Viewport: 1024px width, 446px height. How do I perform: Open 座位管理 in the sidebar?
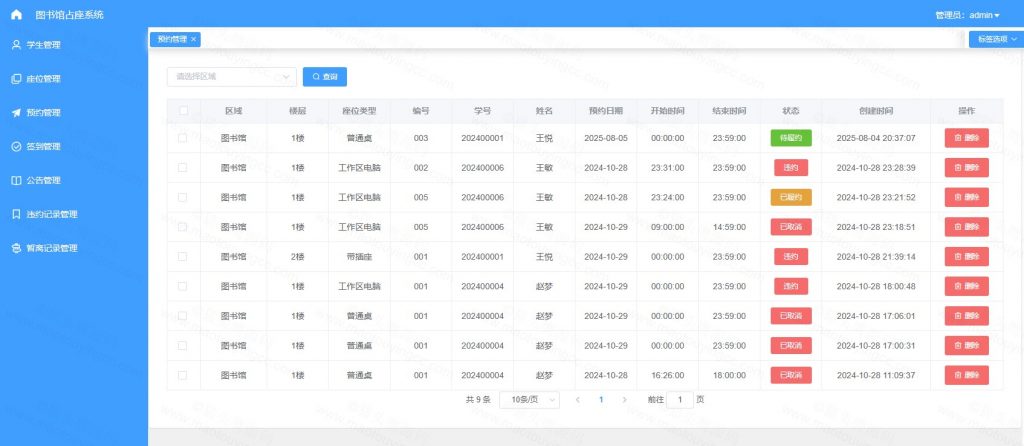click(43, 79)
